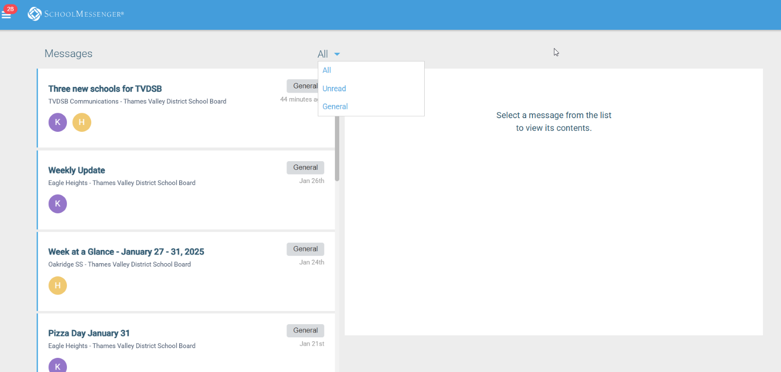Click Oakridge SS sender text
781x372 pixels.
[x=120, y=264]
